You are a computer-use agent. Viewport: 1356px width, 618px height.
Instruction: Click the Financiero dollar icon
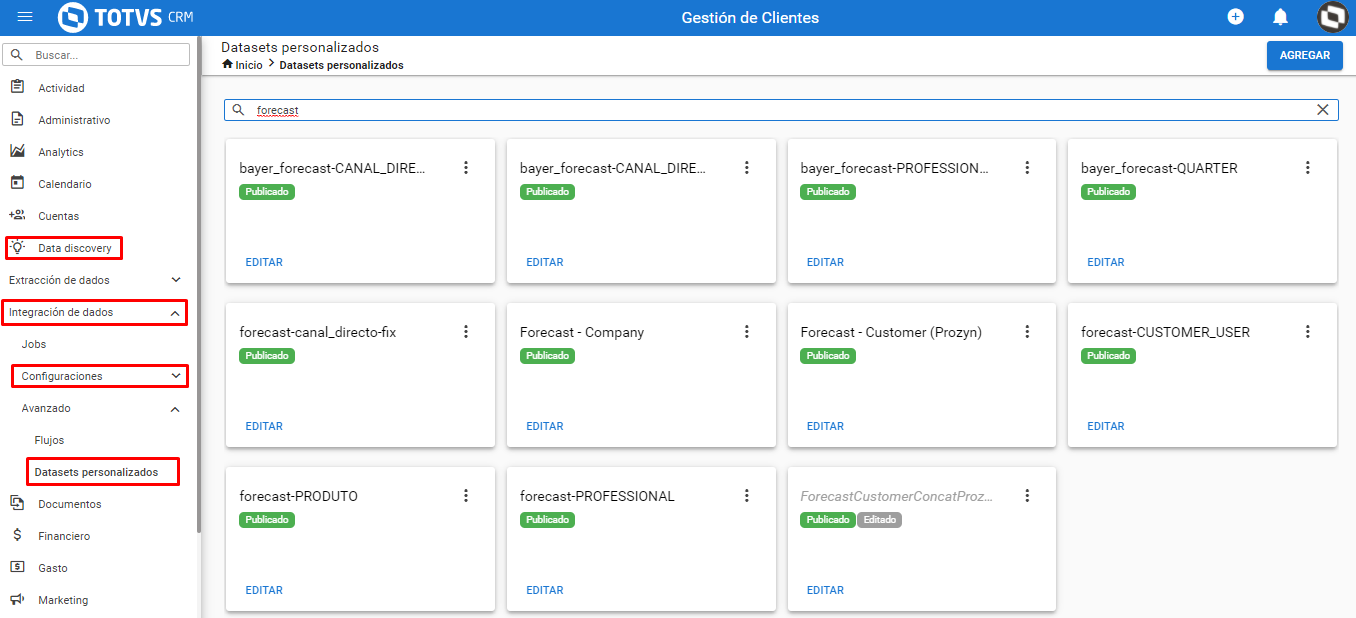pyautogui.click(x=17, y=535)
